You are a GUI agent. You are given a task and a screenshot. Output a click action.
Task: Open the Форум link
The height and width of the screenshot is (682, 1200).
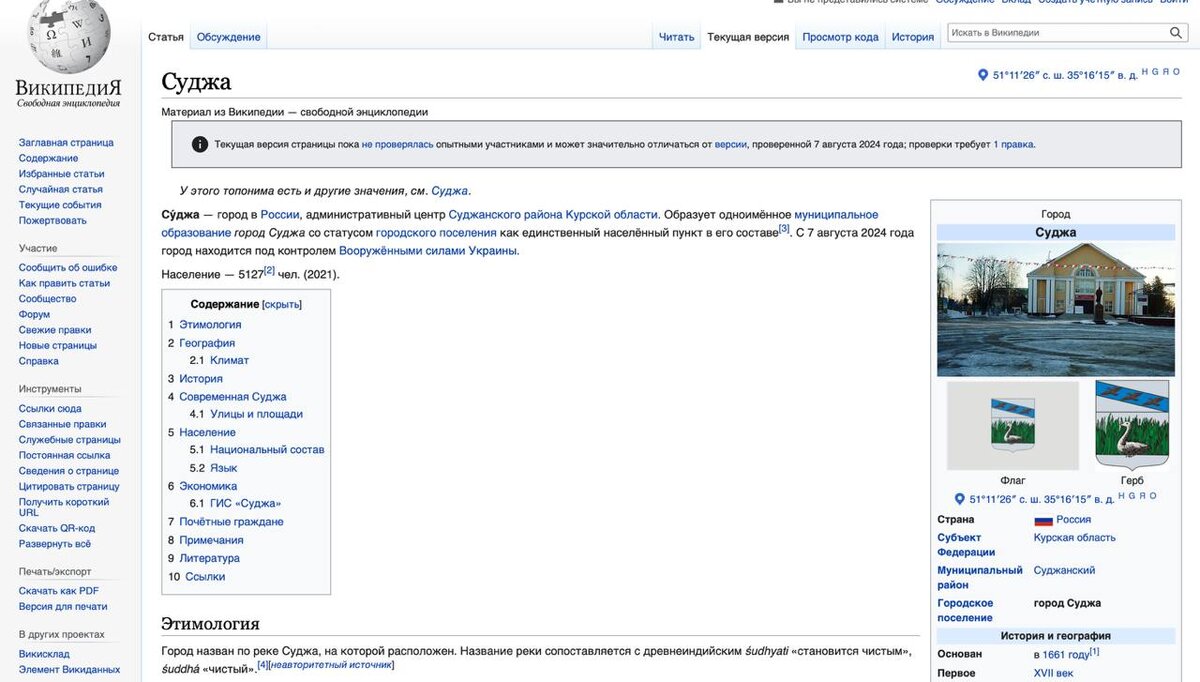click(x=34, y=314)
